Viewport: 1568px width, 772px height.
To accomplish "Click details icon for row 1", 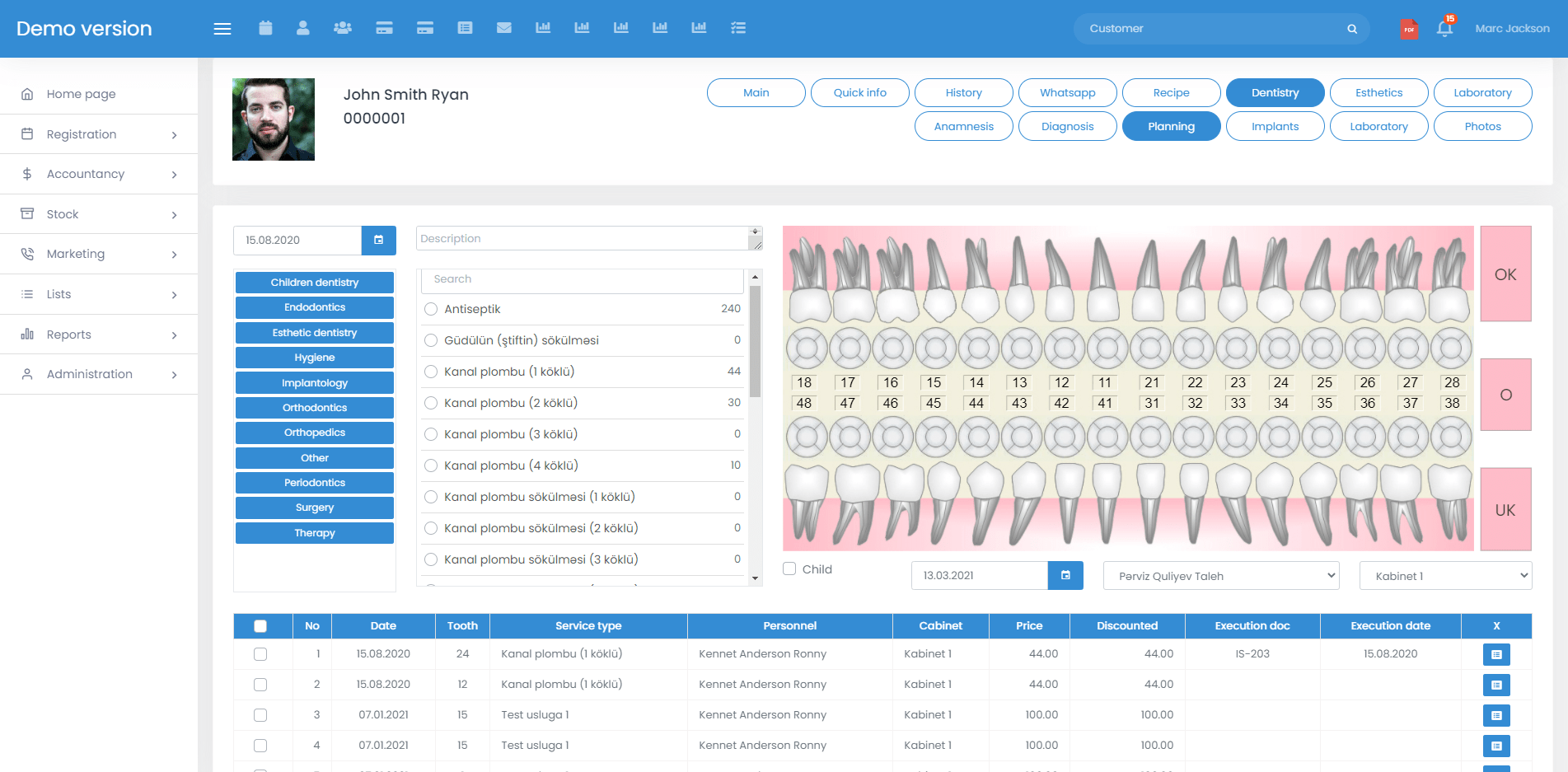I will (1496, 654).
